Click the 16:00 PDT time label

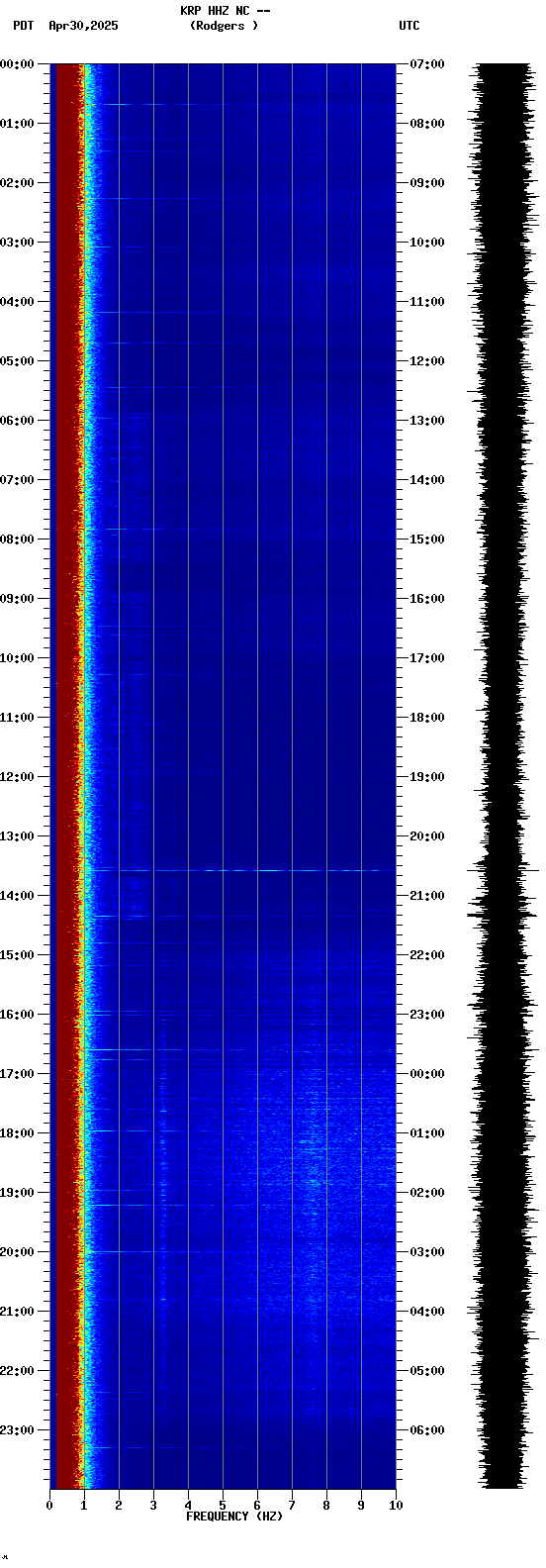(x=18, y=1015)
